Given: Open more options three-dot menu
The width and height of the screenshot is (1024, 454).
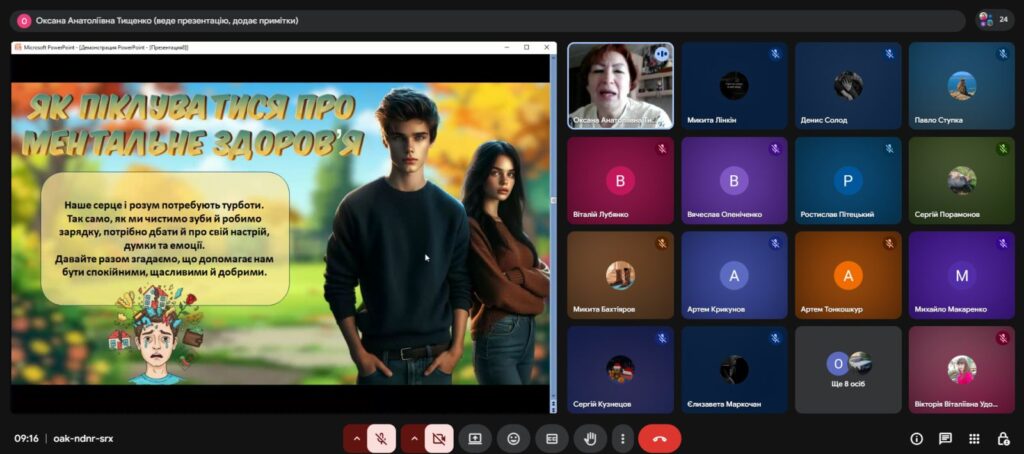Looking at the screenshot, I should pyautogui.click(x=623, y=439).
